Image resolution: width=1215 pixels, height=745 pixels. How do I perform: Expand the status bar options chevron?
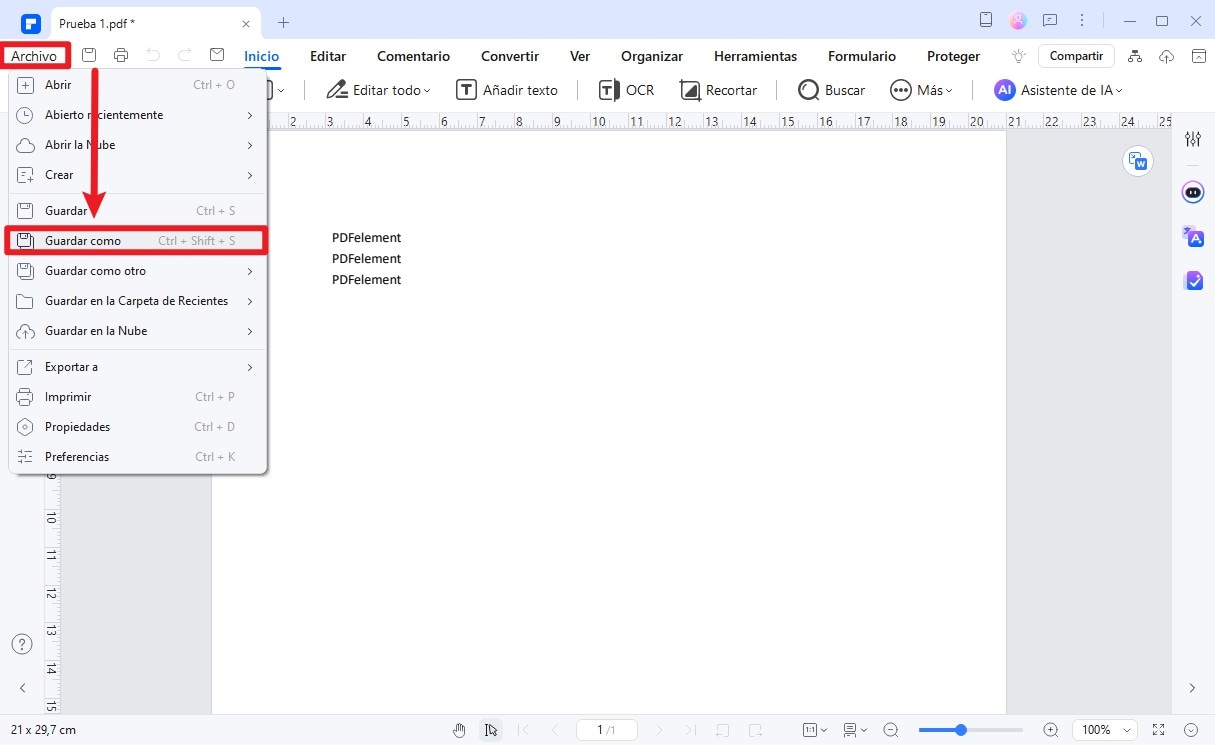[x=1191, y=730]
